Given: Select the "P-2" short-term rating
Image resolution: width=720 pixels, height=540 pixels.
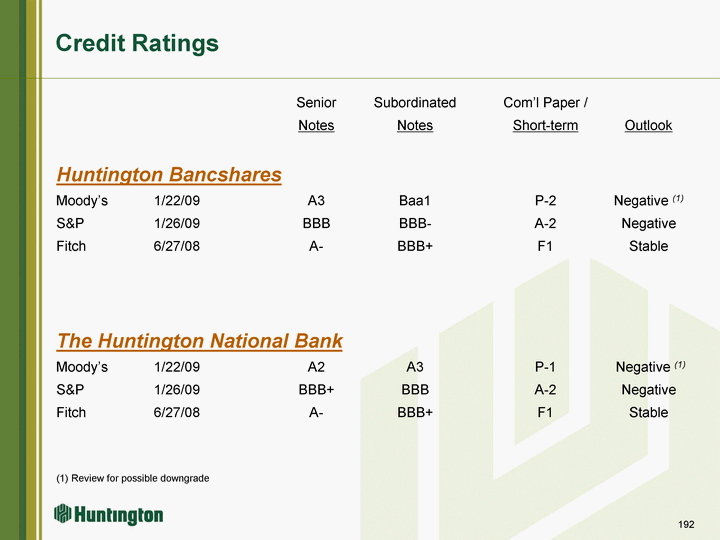Looking at the screenshot, I should tap(545, 201).
